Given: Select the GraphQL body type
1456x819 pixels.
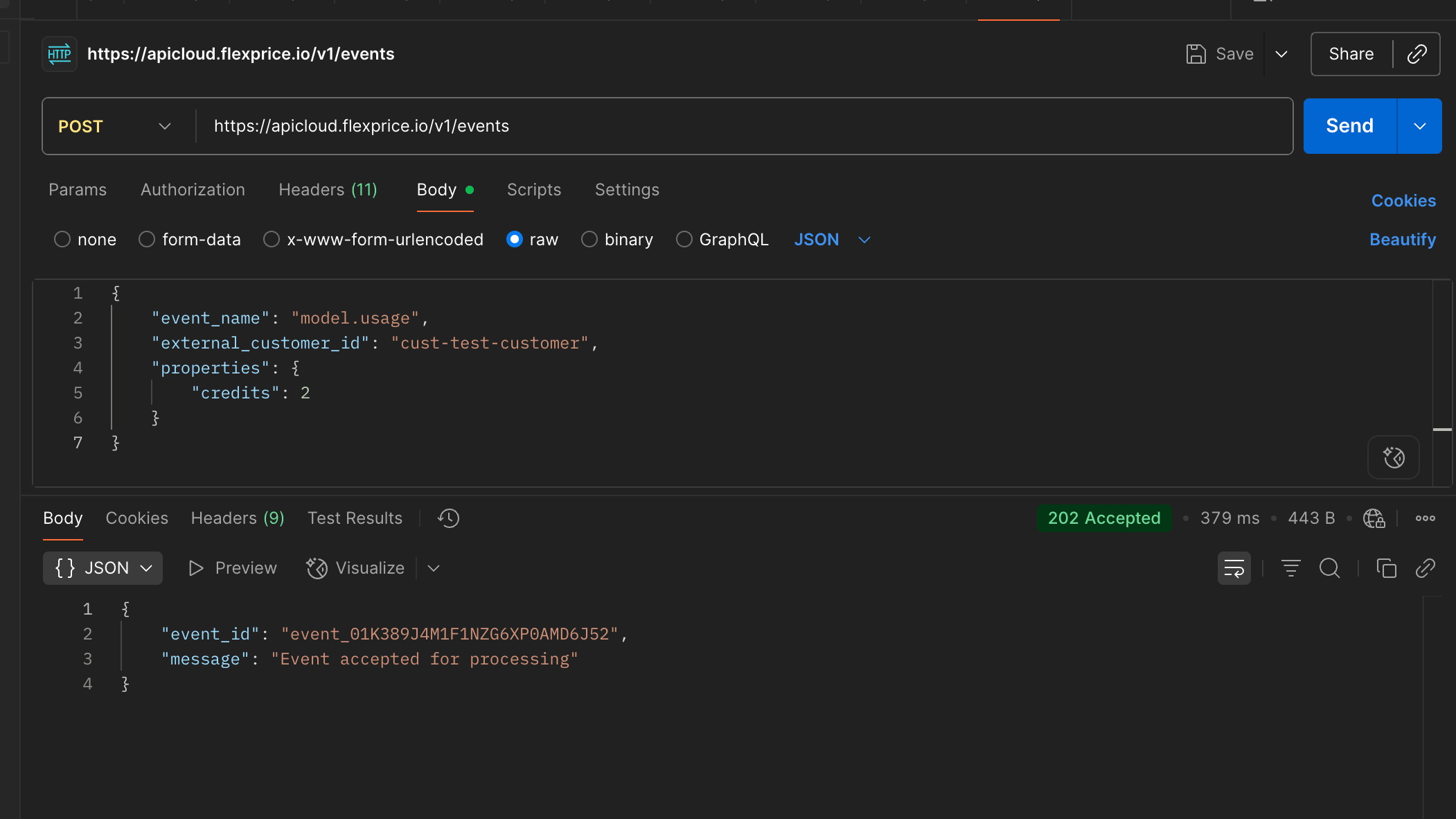Looking at the screenshot, I should tap(684, 240).
